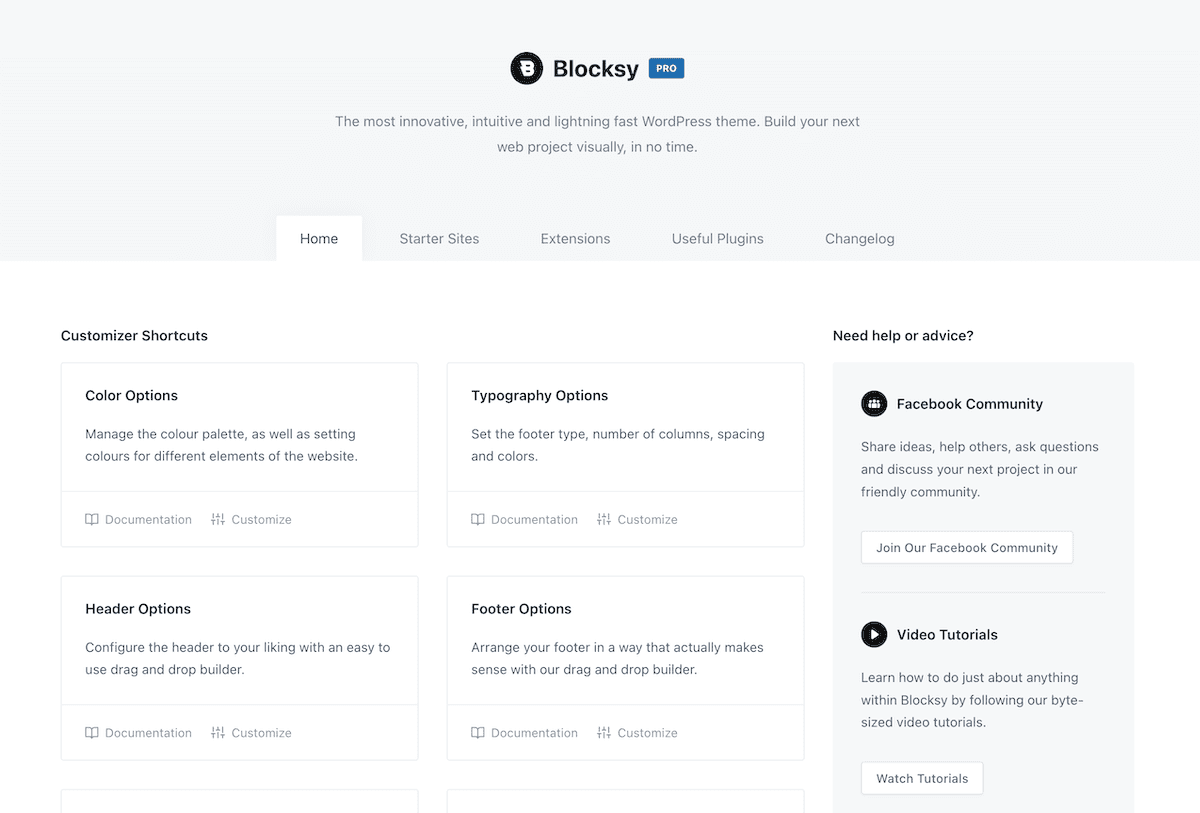Viewport: 1200px width, 813px height.
Task: Click the 'Configure the header' description
Action: pyautogui.click(x=238, y=658)
